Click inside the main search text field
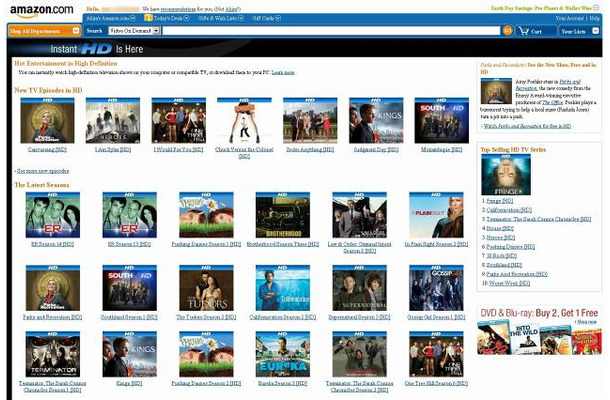Viewport: 610px width, 400px height. (331, 30)
